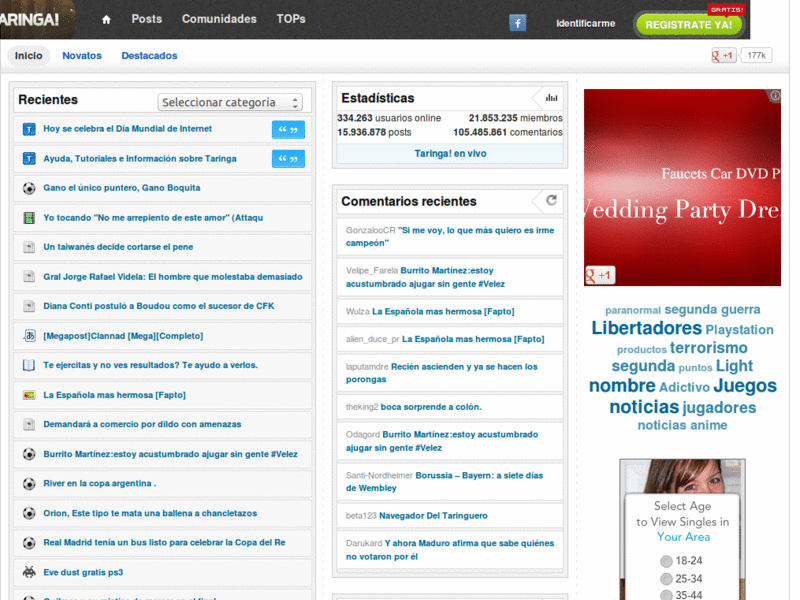Open the Taringa! en vivo link
The height and width of the screenshot is (600, 800).
pos(450,154)
